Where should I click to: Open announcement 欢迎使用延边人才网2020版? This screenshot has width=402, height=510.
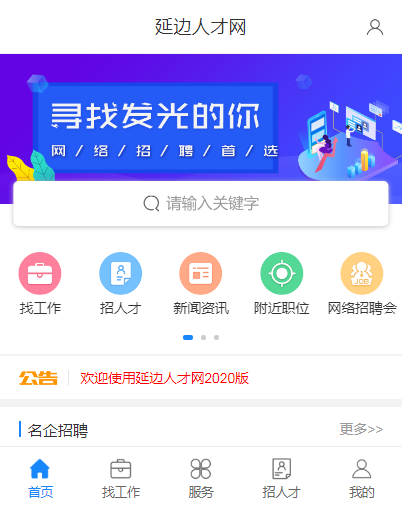pyautogui.click(x=164, y=378)
